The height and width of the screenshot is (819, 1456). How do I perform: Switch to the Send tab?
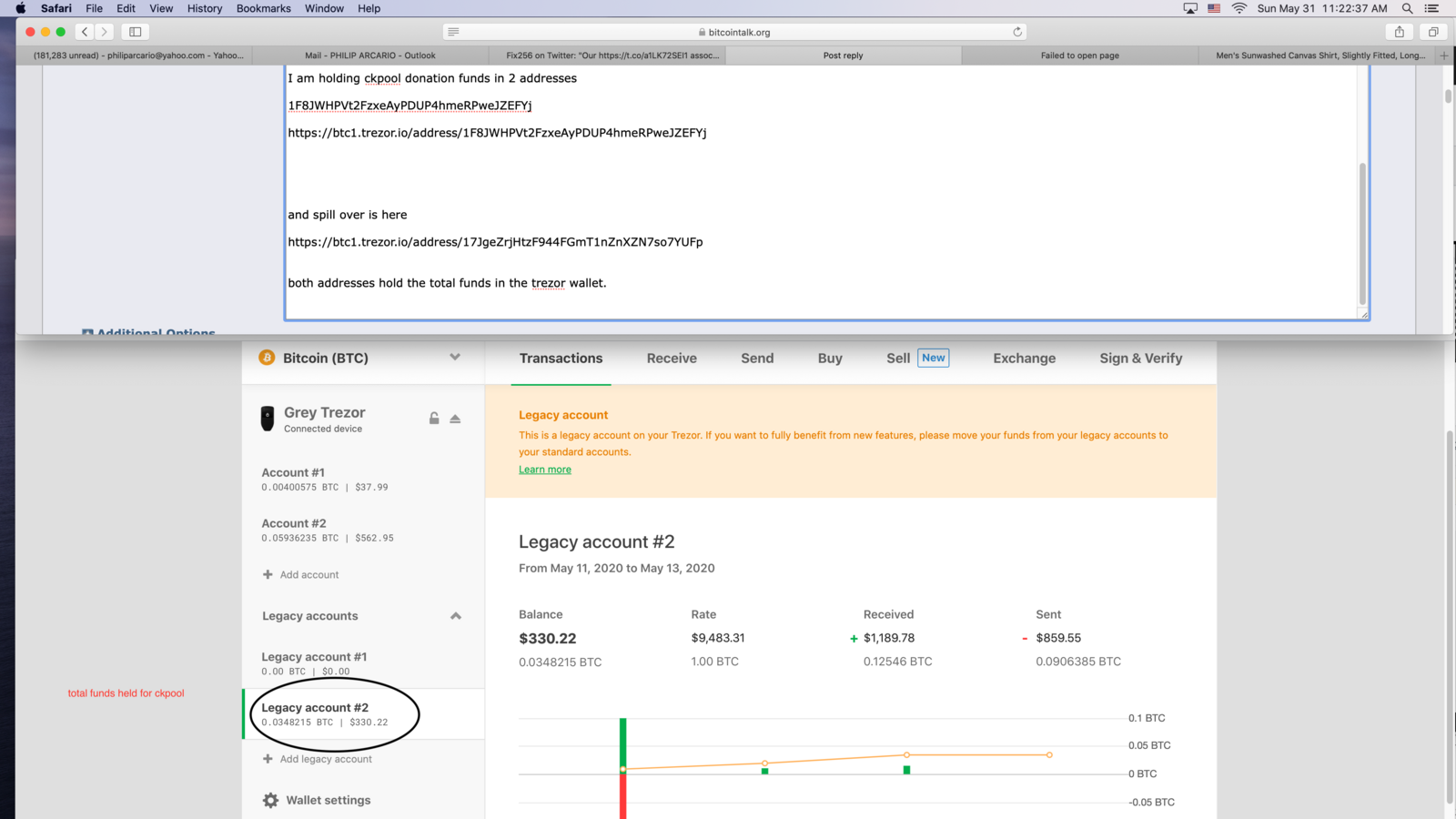pyautogui.click(x=757, y=359)
